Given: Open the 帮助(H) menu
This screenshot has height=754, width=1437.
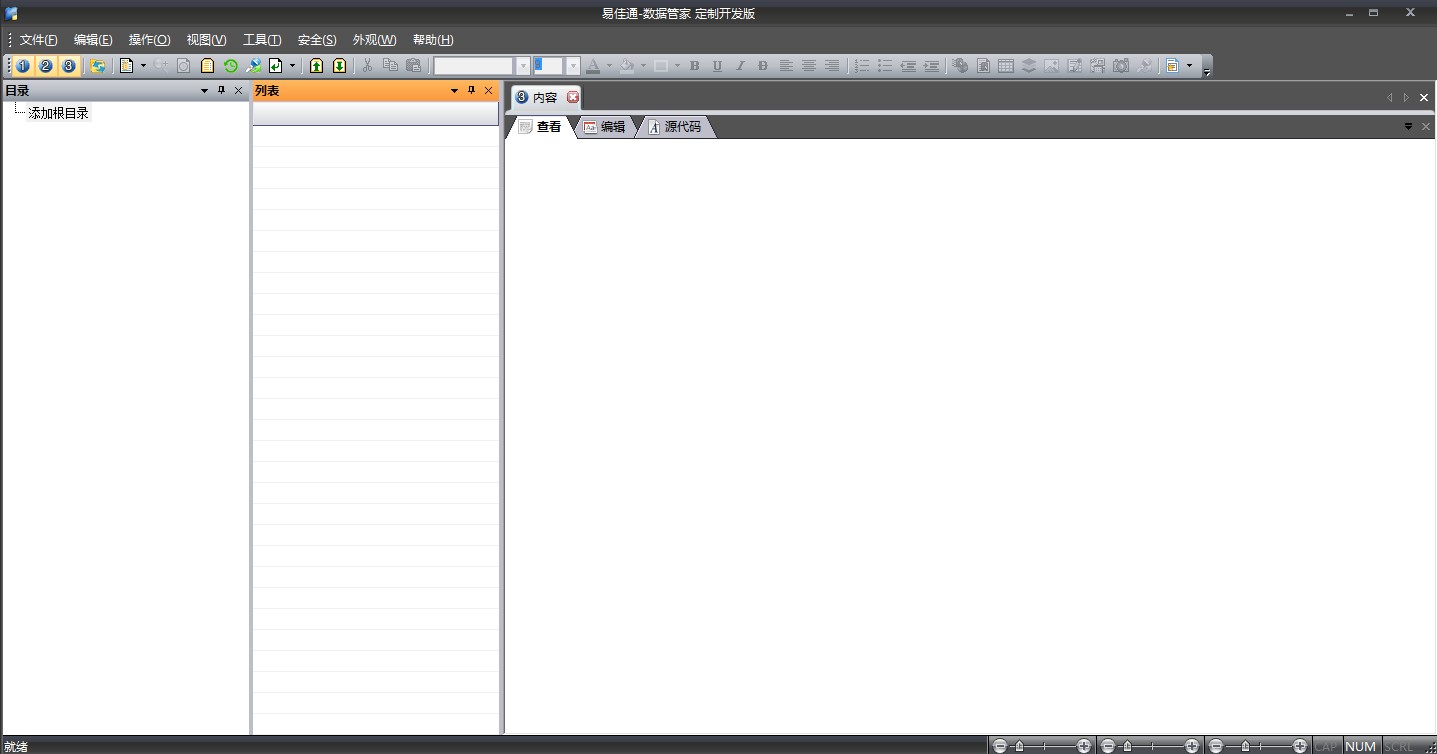Looking at the screenshot, I should [x=433, y=40].
